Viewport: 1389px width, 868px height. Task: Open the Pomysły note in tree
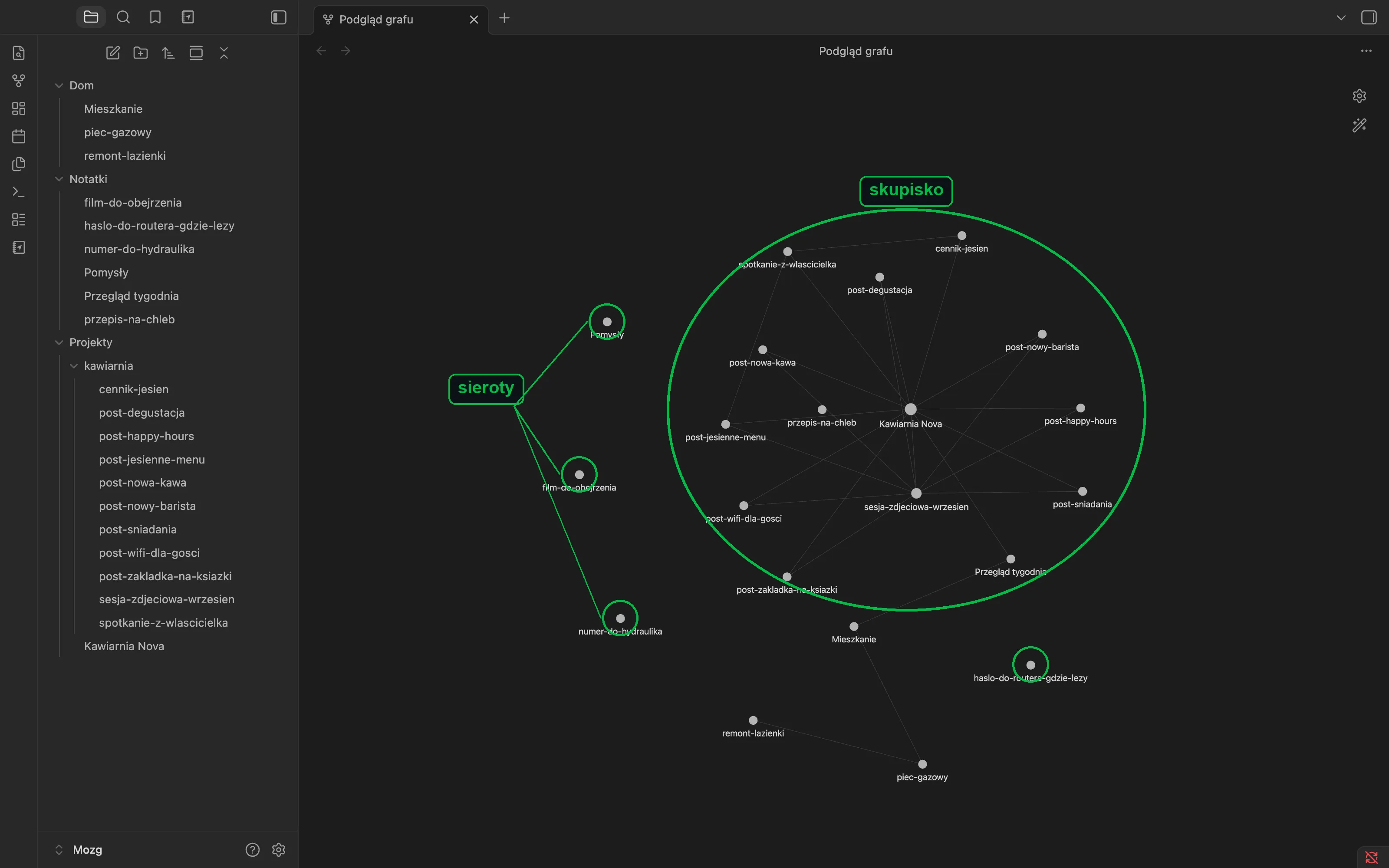tap(106, 273)
